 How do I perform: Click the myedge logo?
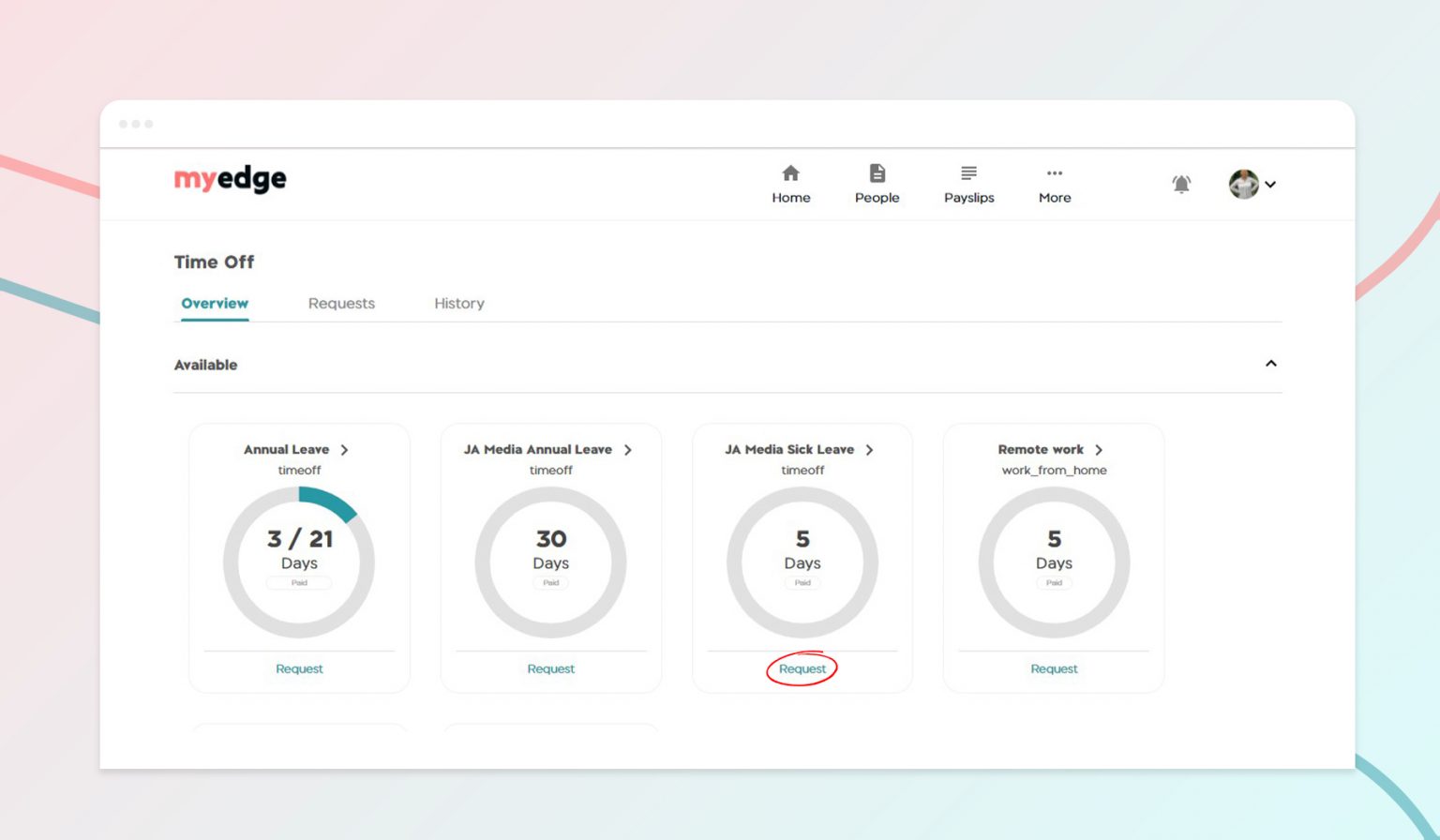tap(230, 179)
